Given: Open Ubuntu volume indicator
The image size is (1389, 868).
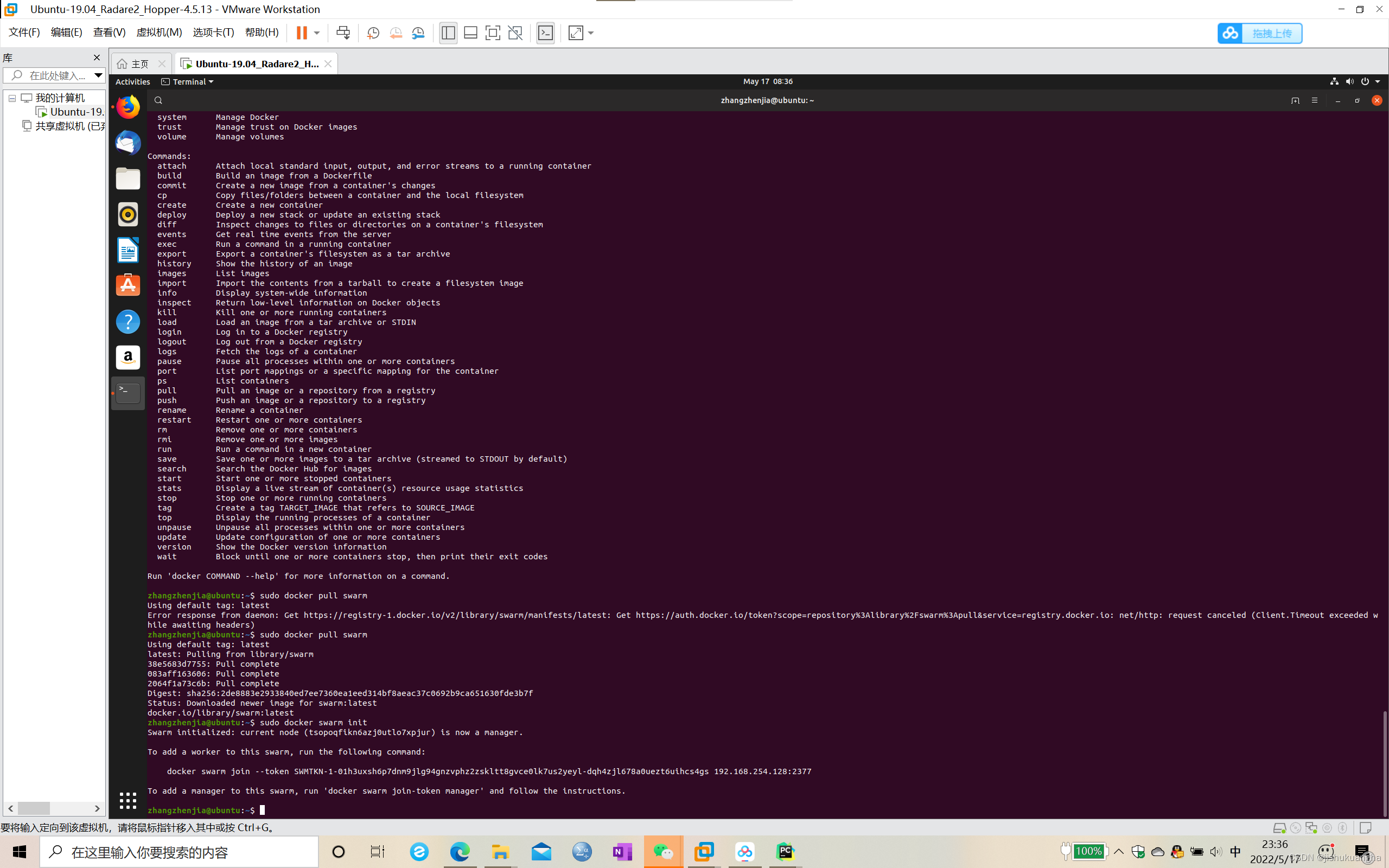Looking at the screenshot, I should tap(1349, 81).
